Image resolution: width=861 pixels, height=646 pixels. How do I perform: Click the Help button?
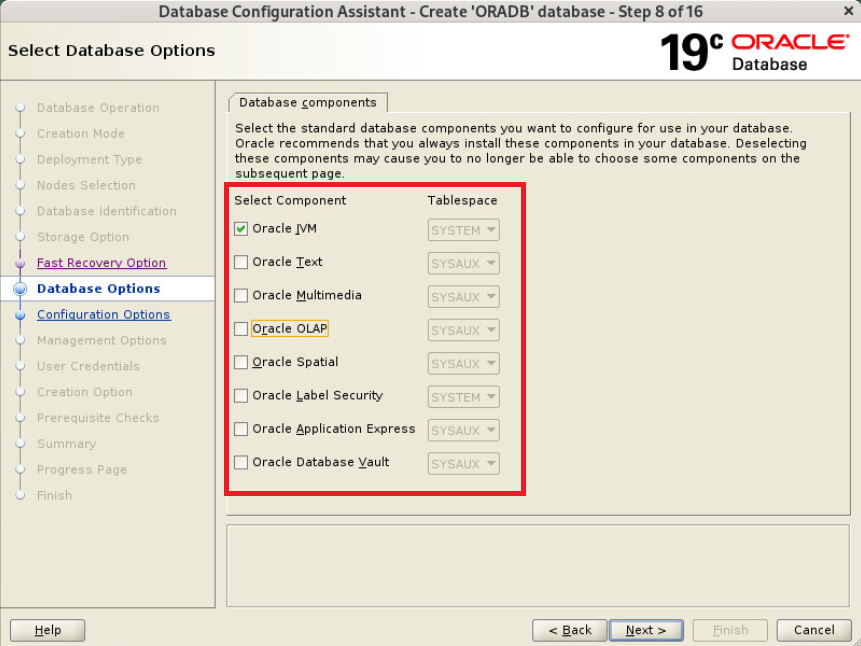click(48, 630)
